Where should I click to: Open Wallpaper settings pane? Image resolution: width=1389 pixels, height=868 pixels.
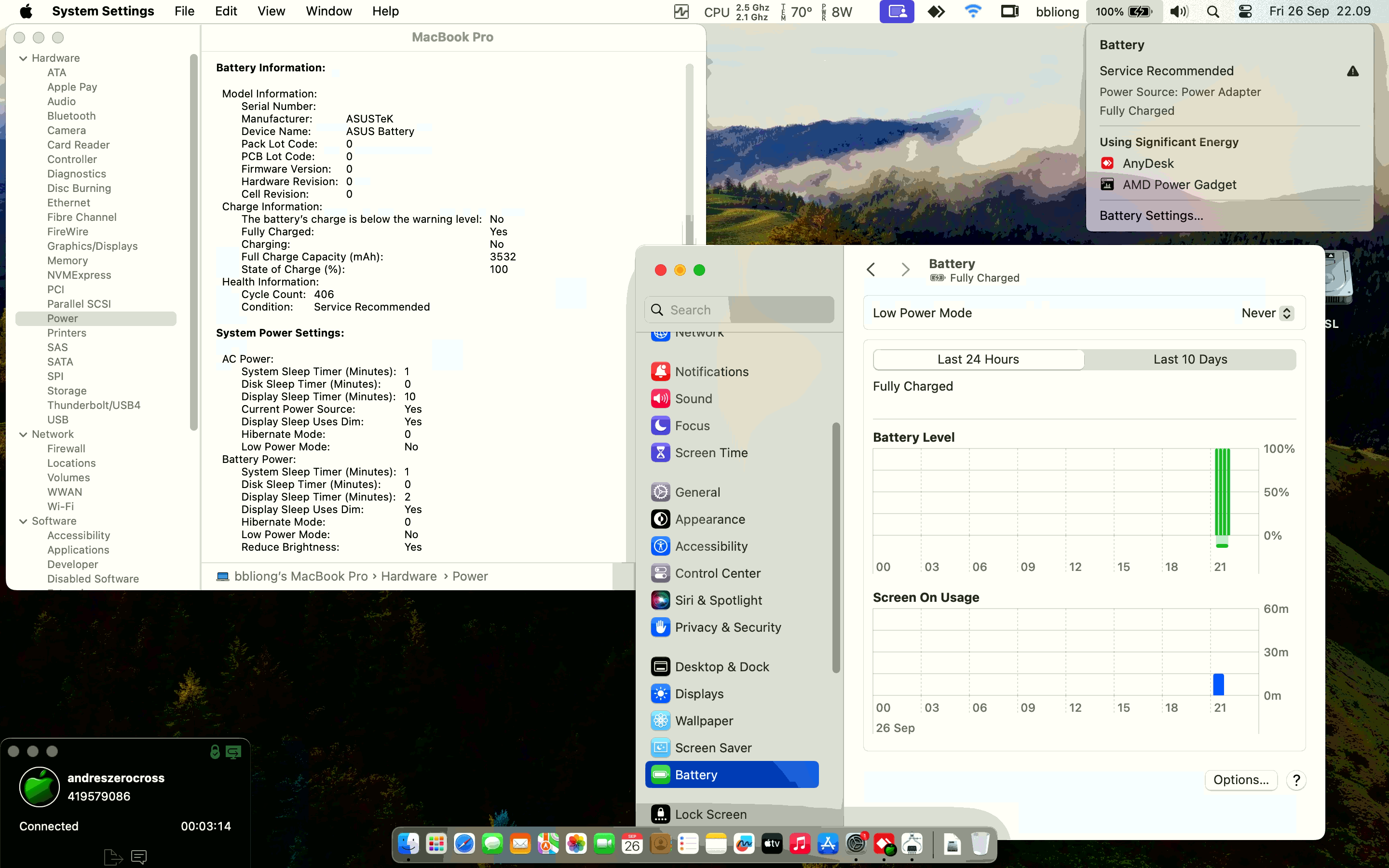point(732,720)
